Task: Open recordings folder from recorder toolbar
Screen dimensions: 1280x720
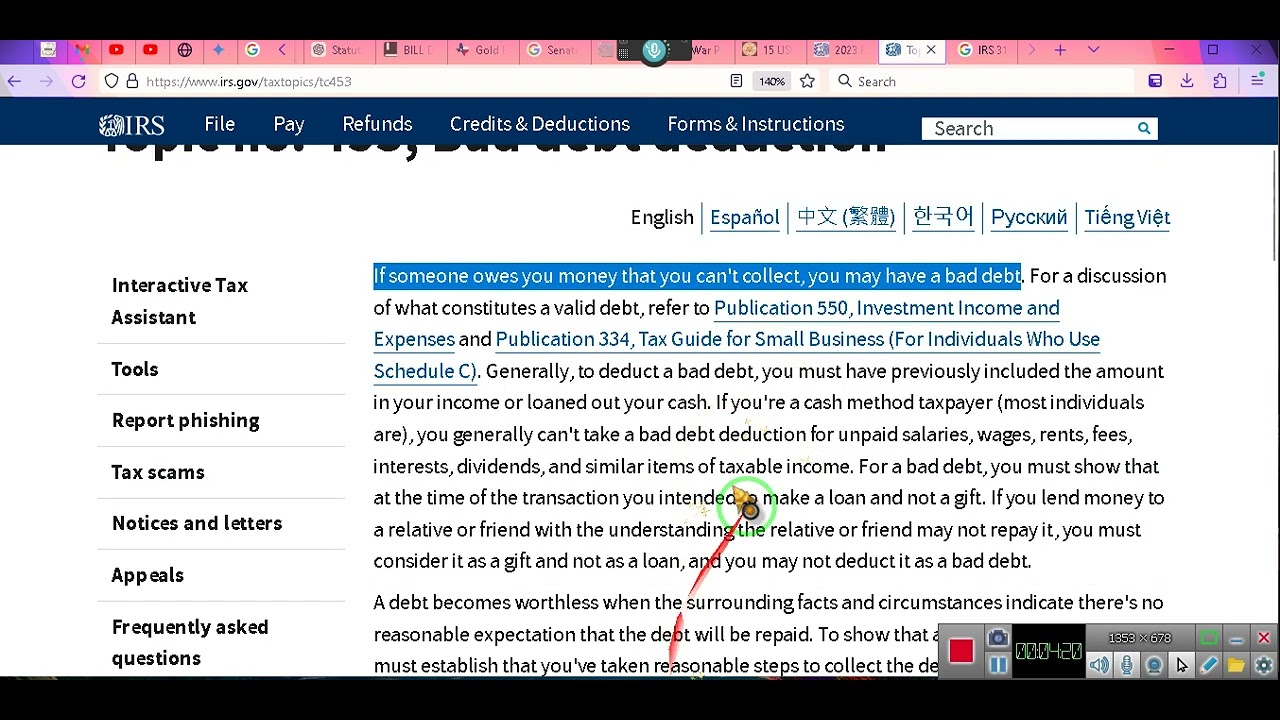Action: [x=1236, y=665]
